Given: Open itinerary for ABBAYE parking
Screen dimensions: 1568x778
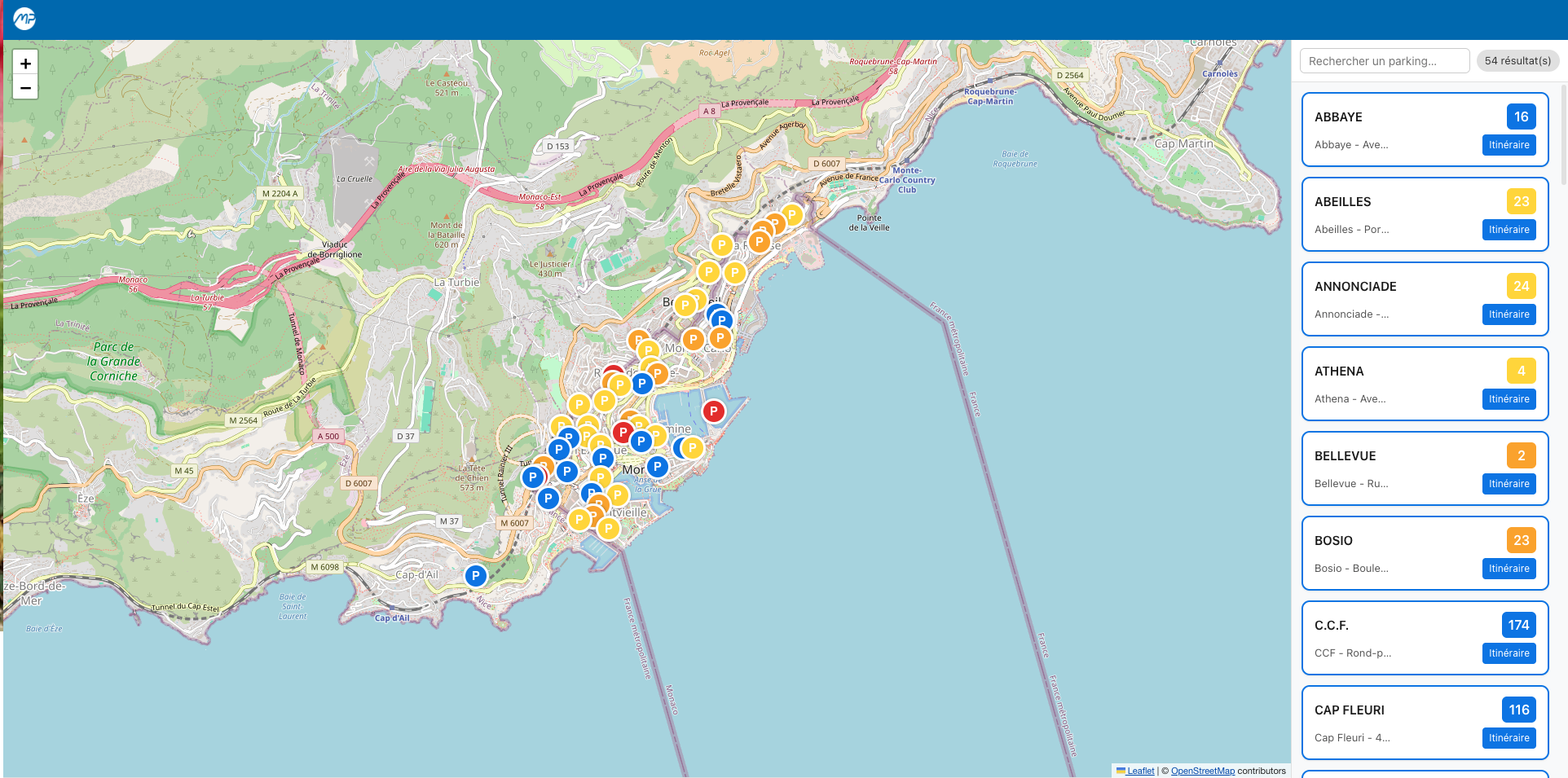Looking at the screenshot, I should 1509,145.
